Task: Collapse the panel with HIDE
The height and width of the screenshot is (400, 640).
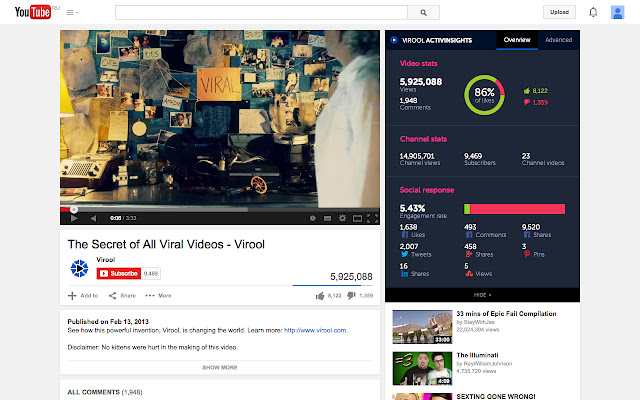Action: pyautogui.click(x=482, y=295)
